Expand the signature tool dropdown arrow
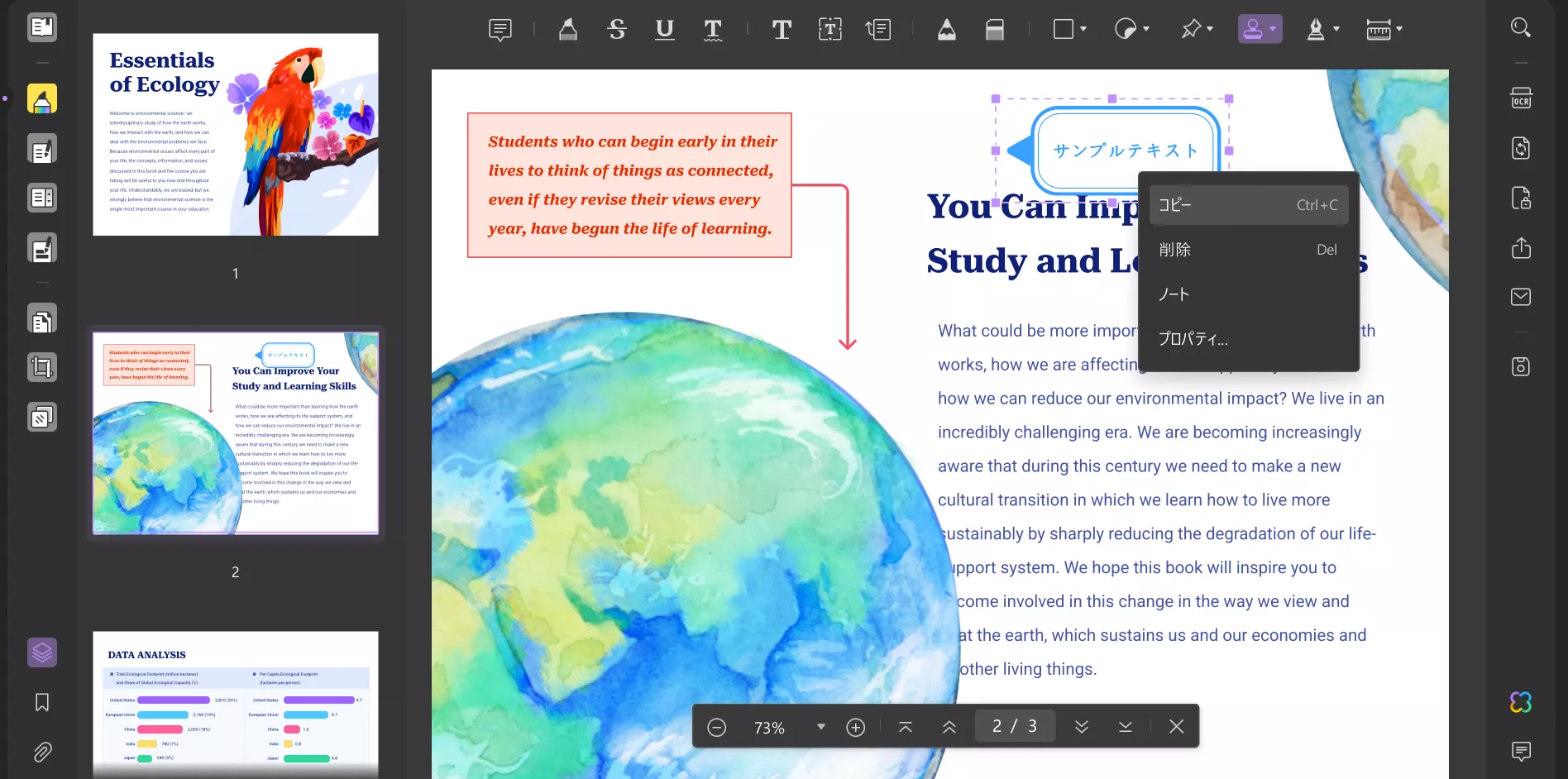 pyautogui.click(x=1336, y=29)
